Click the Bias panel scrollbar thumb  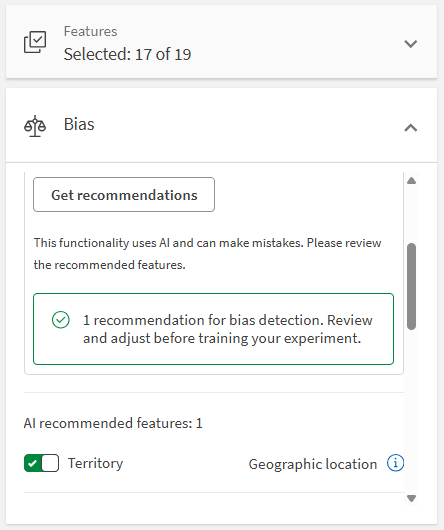pos(411,286)
